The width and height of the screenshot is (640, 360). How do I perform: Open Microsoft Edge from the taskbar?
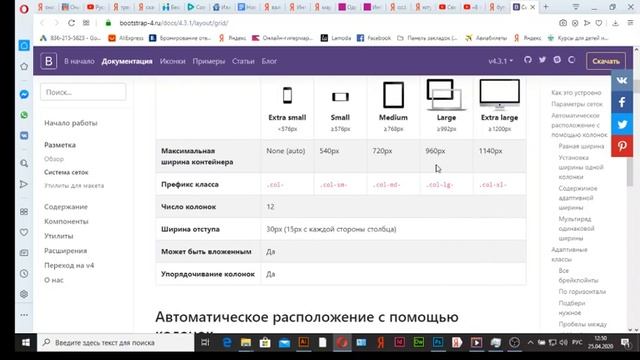click(227, 343)
